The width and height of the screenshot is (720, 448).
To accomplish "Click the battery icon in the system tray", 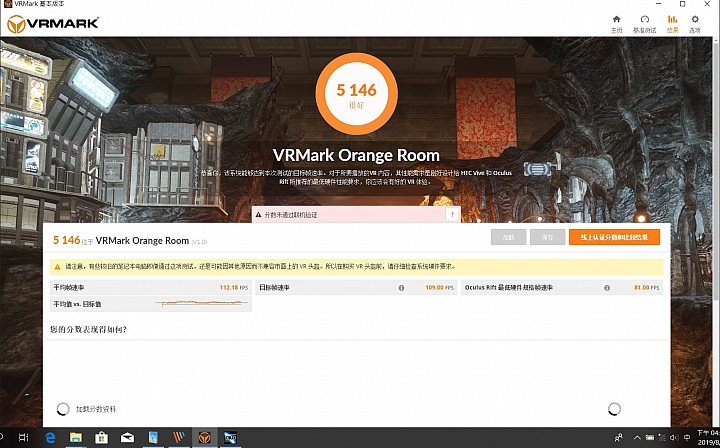I will (x=650, y=437).
